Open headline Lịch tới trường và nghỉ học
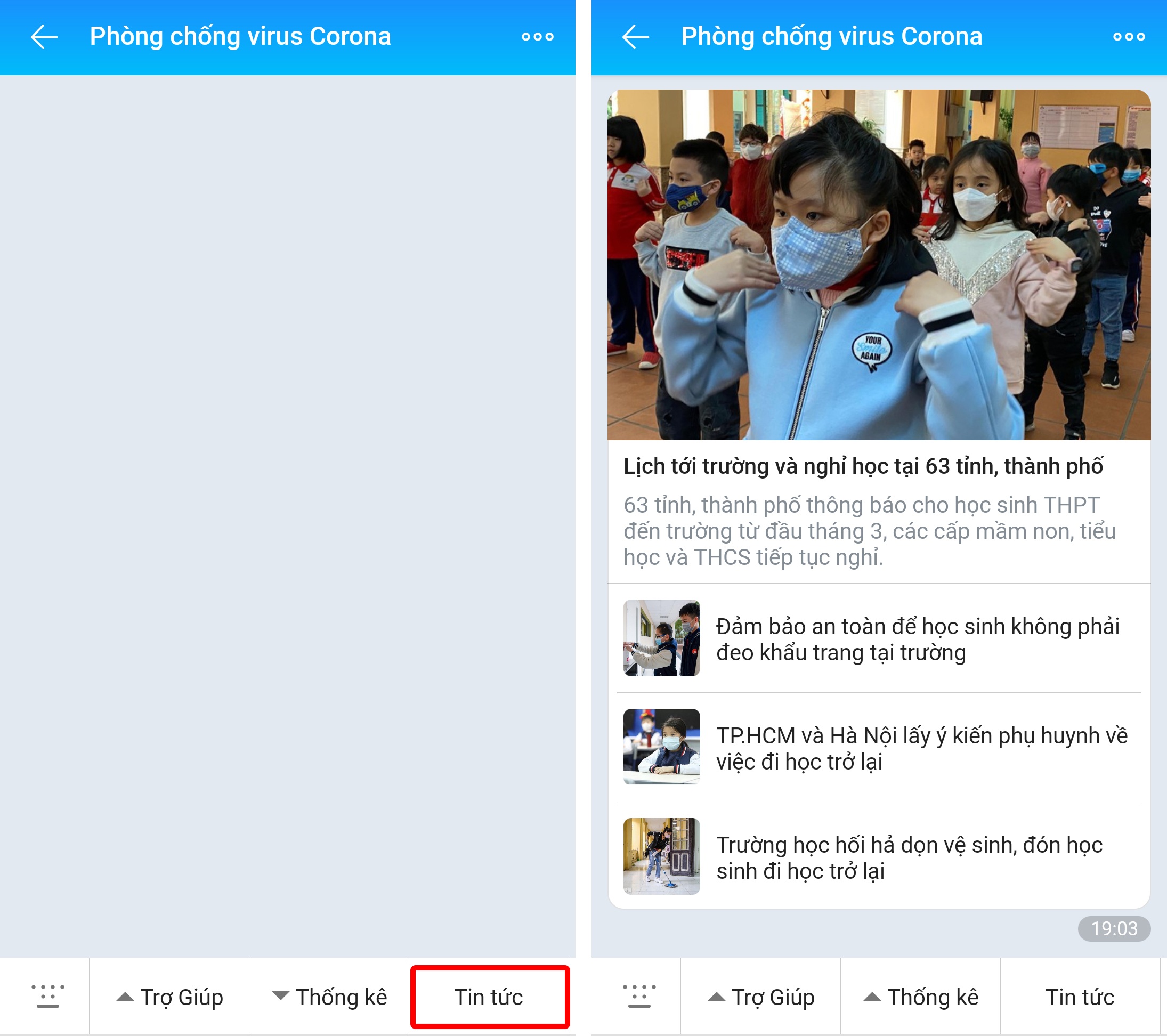The image size is (1167, 1036). [x=863, y=466]
